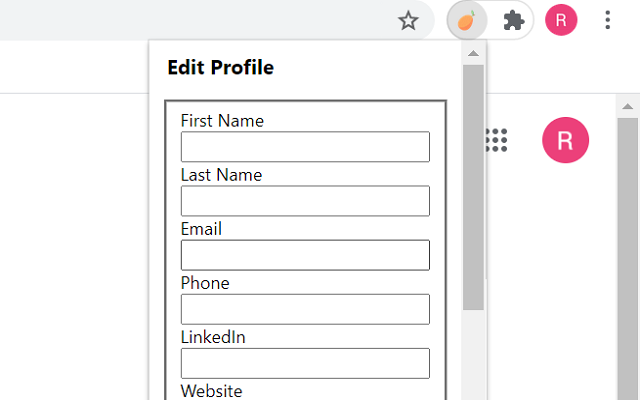The height and width of the screenshot is (400, 640).
Task: Click the Email label text
Action: click(201, 229)
